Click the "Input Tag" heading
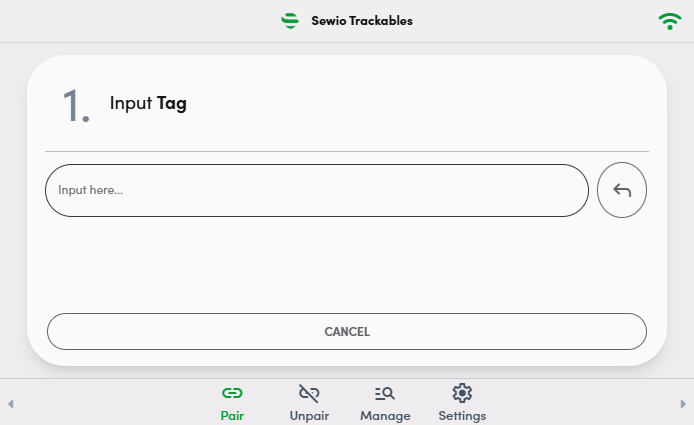Viewport: 694px width, 425px height. click(x=148, y=104)
